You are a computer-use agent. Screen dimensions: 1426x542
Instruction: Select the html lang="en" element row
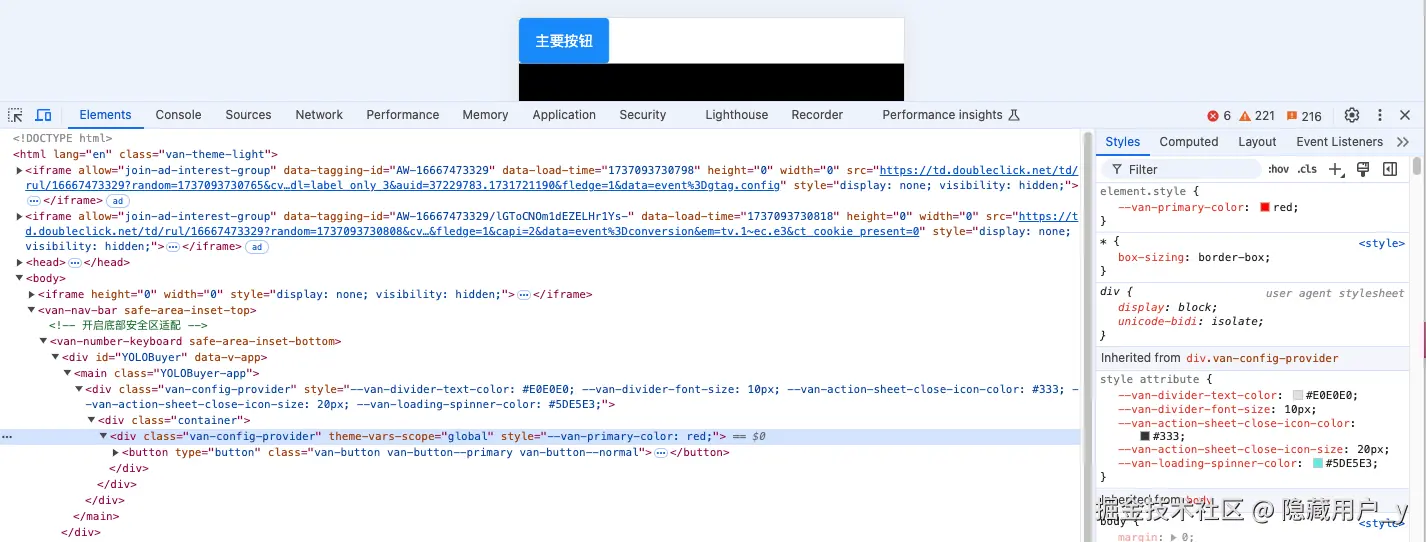click(x=145, y=154)
